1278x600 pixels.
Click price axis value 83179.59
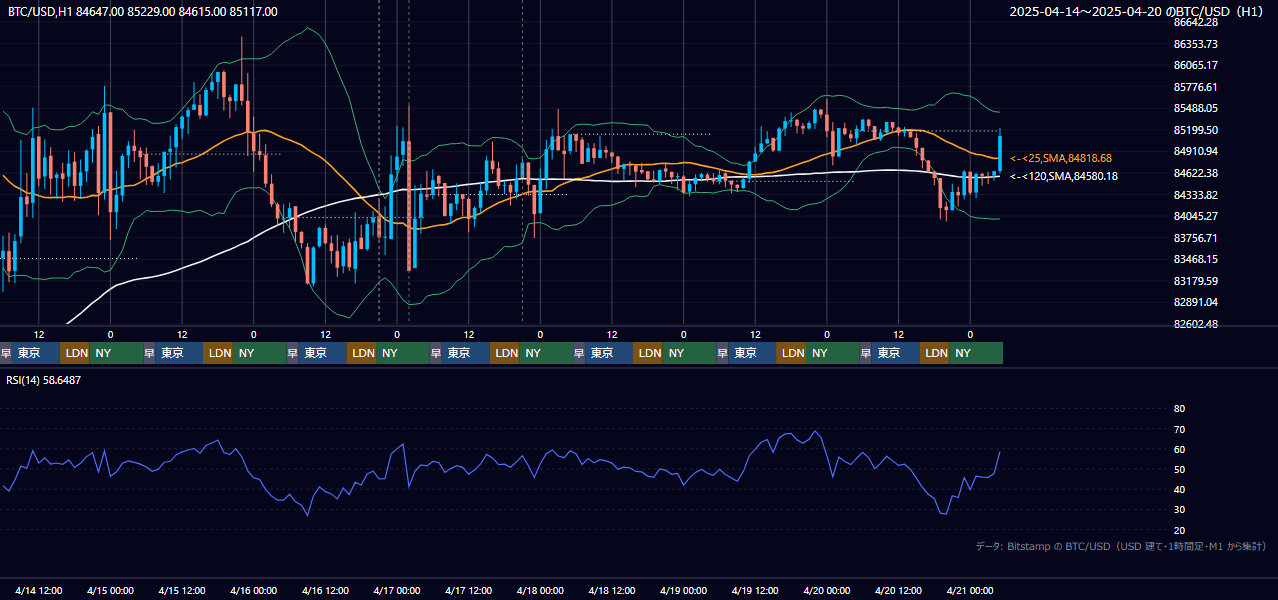click(x=1196, y=281)
